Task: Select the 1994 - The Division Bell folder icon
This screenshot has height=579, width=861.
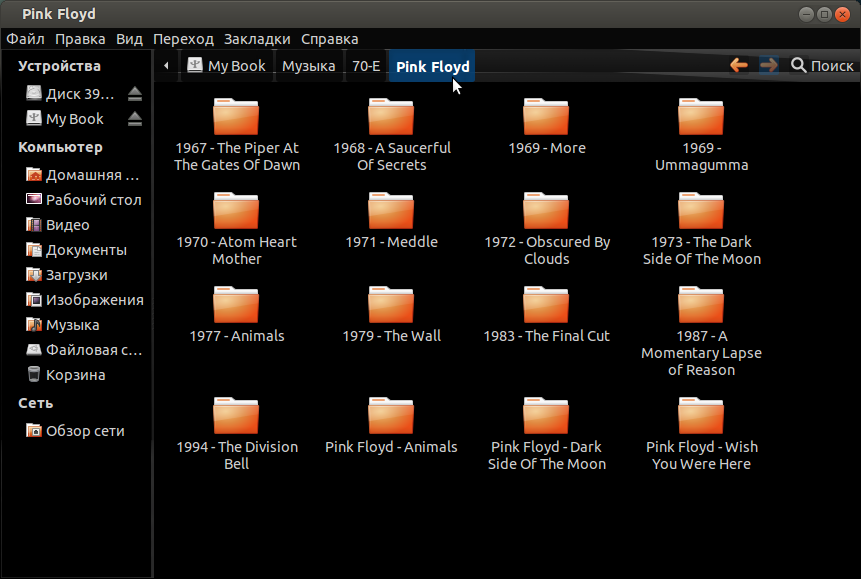Action: (x=236, y=415)
